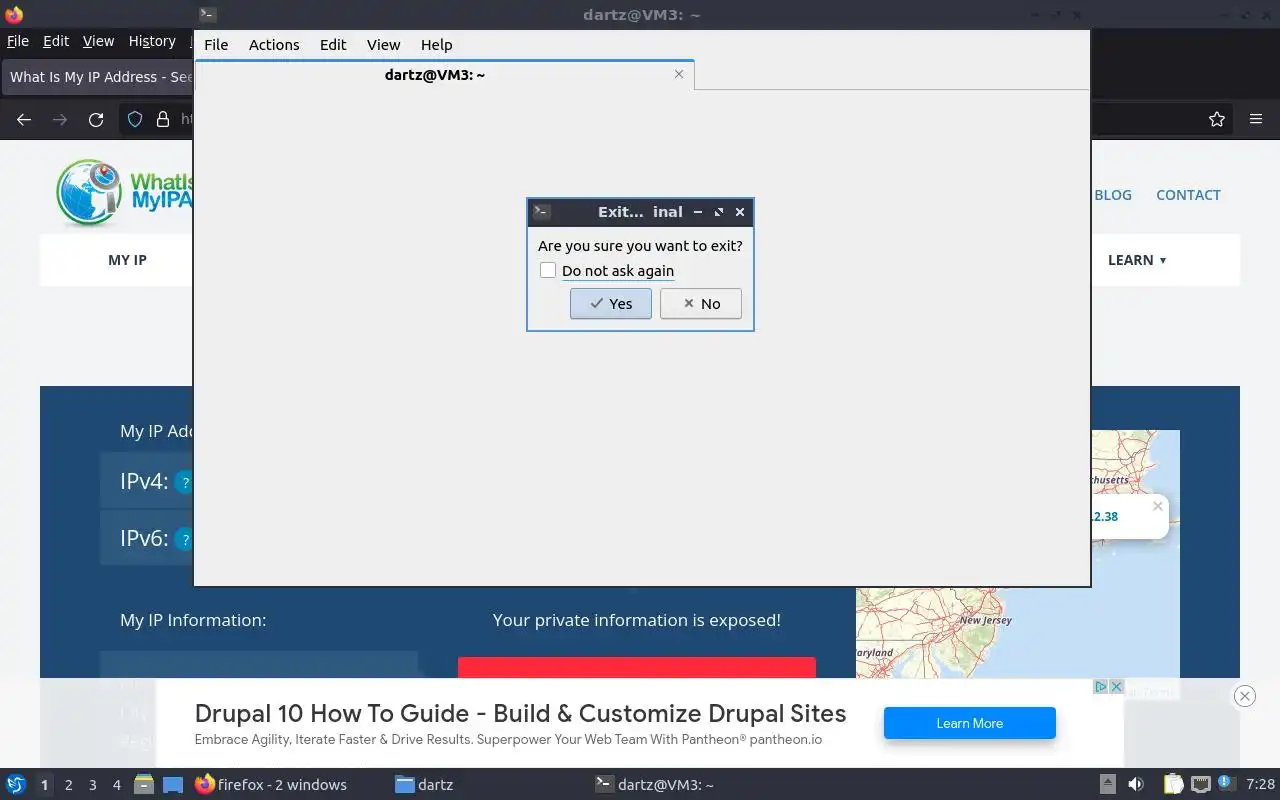1280x800 pixels.
Task: Open the terminal Actions menu
Action: [274, 45]
